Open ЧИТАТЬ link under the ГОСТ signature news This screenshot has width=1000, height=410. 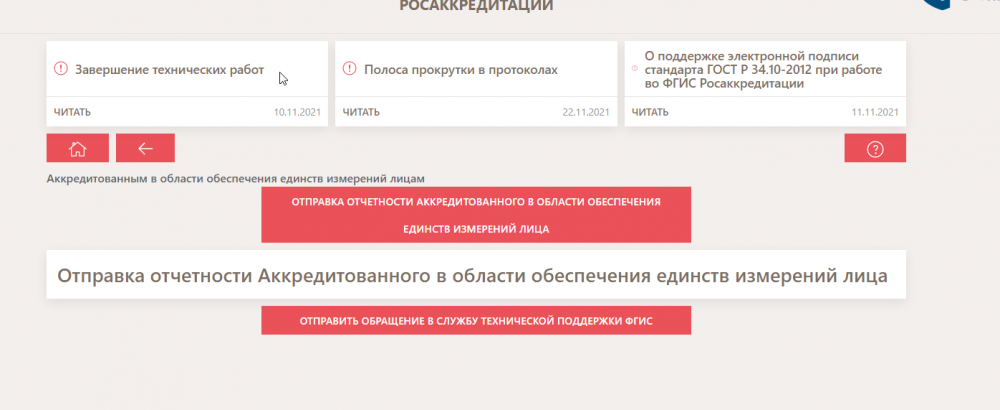(650, 112)
